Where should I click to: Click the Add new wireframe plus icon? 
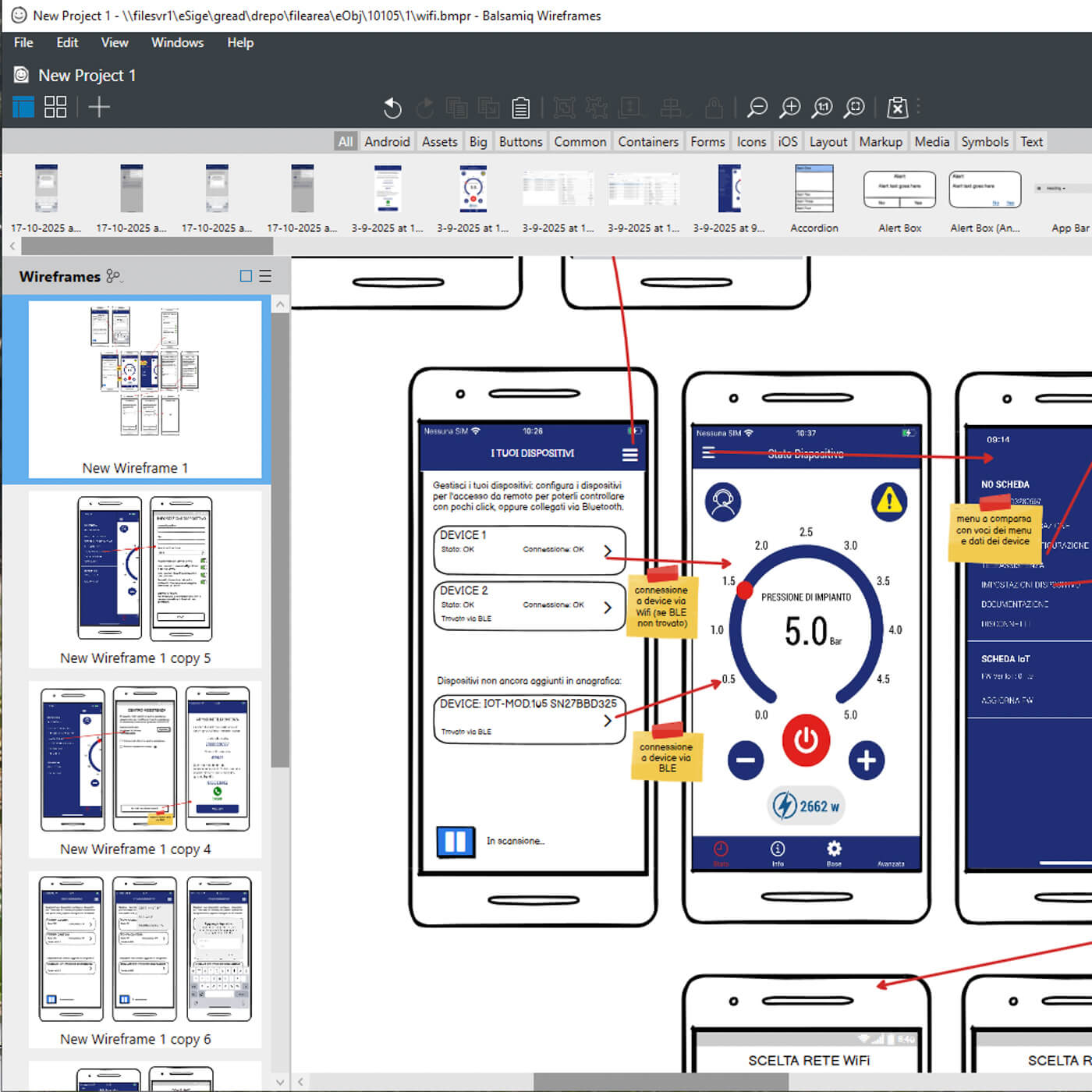point(99,107)
